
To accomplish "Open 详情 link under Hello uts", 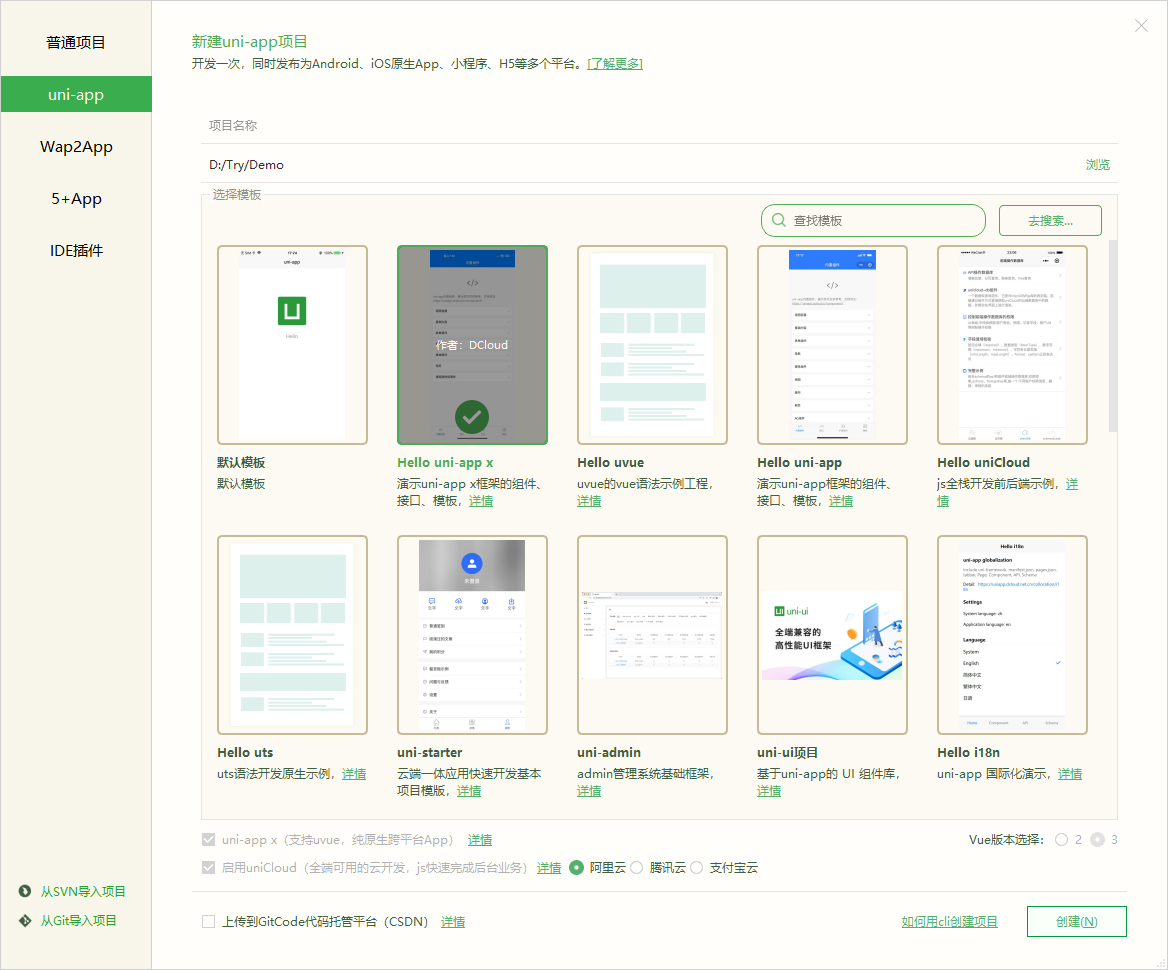I will [354, 773].
